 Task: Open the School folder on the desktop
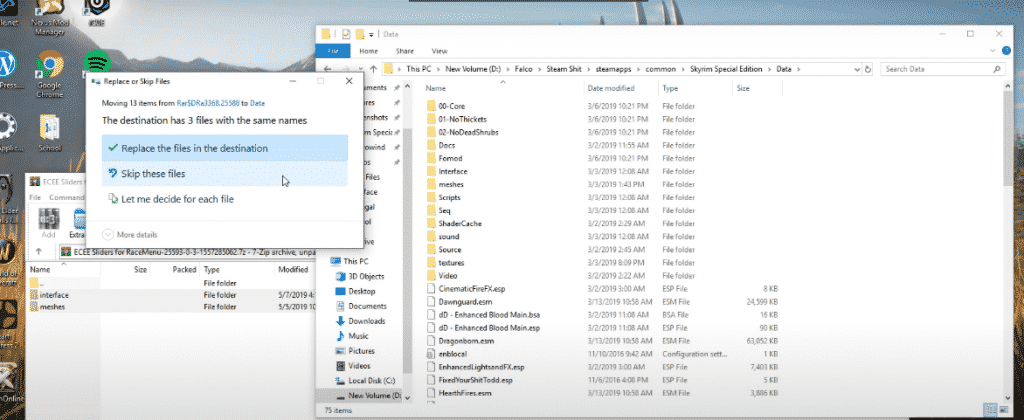tap(50, 134)
